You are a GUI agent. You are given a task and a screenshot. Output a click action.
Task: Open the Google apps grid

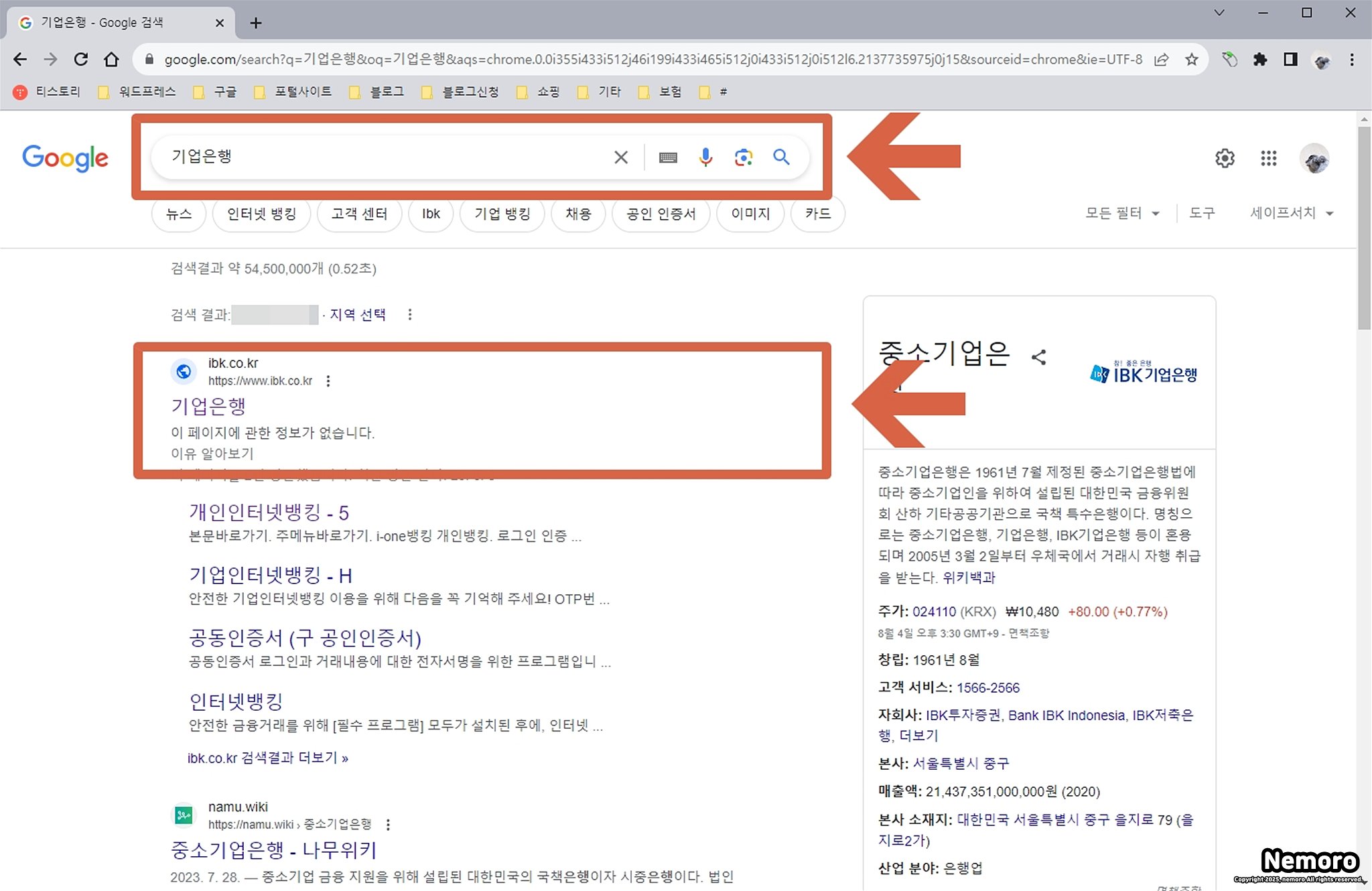[1268, 159]
